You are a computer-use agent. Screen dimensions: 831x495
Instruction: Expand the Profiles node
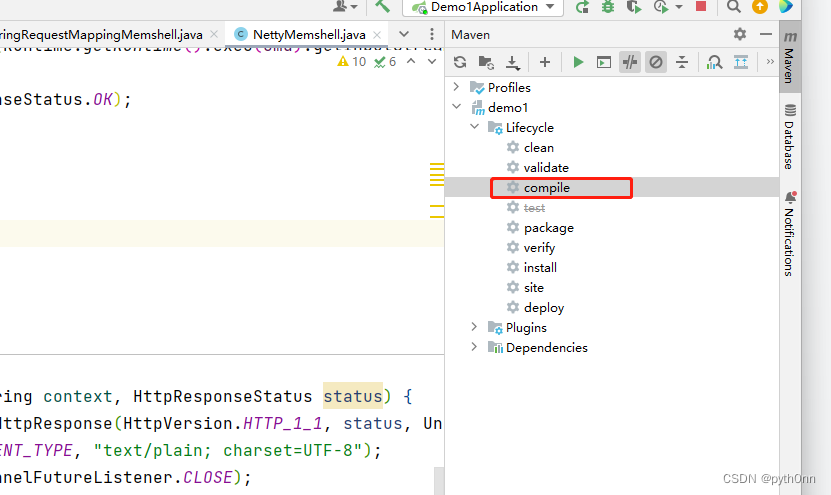point(456,86)
